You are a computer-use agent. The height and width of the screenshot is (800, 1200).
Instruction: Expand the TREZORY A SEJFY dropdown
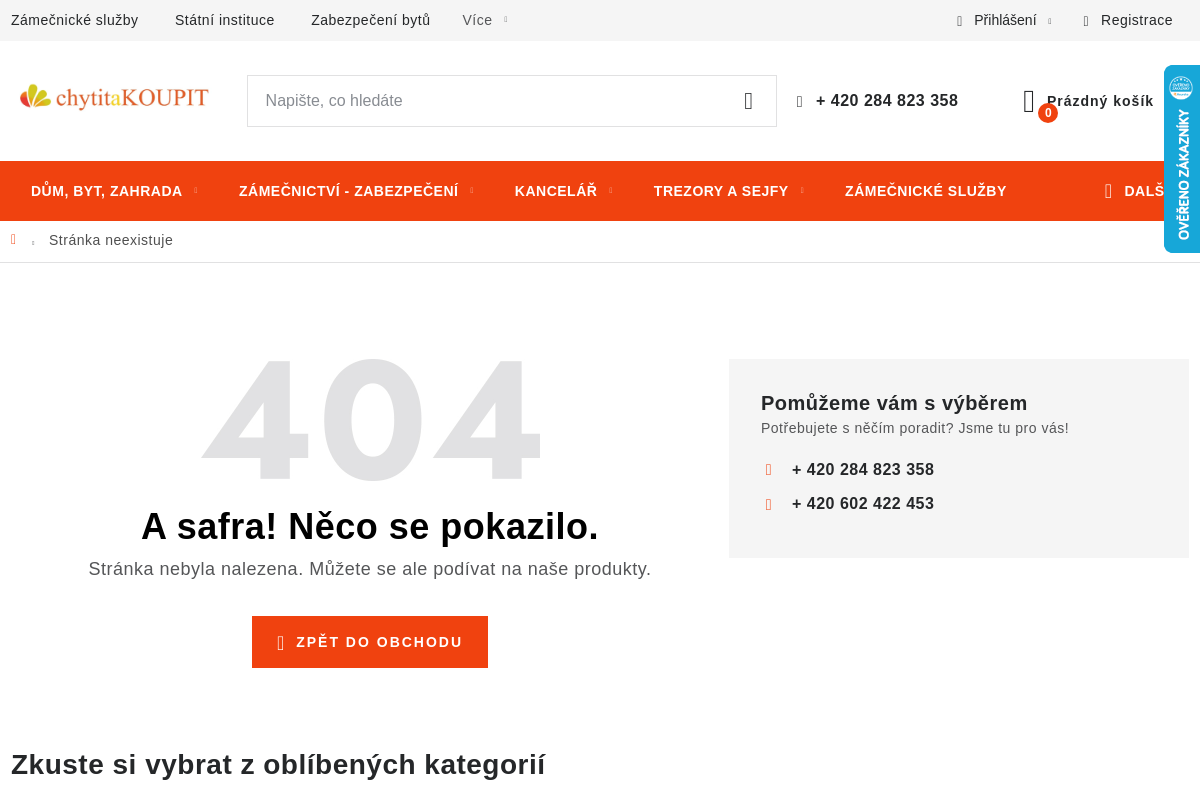pyautogui.click(x=721, y=190)
